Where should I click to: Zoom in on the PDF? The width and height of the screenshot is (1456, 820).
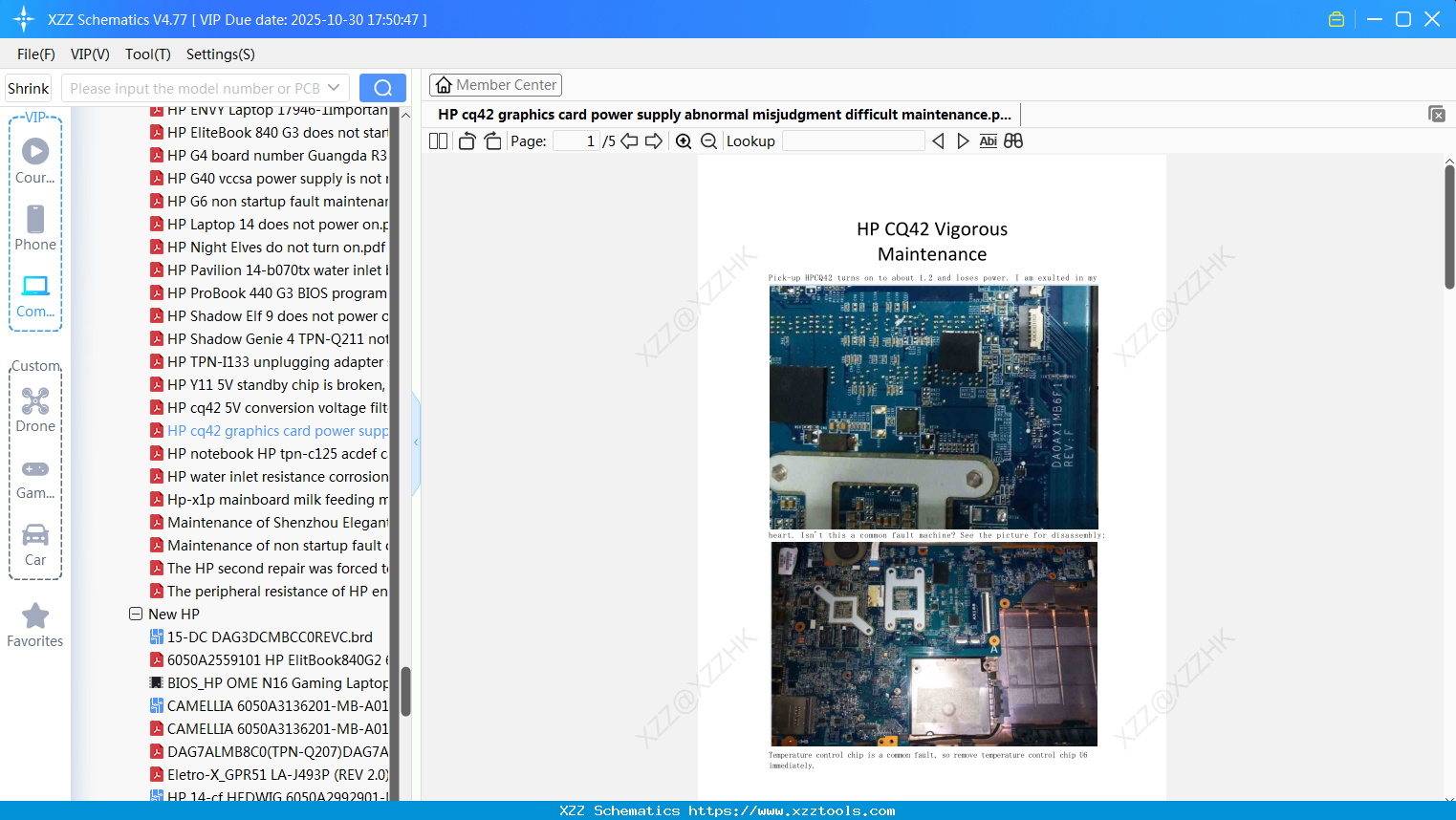pyautogui.click(x=684, y=140)
